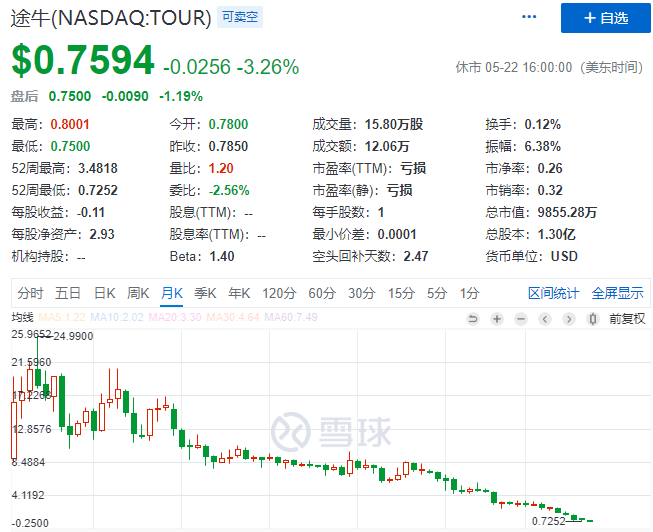
Task: Click 全屏显示 fullscreen display link
Action: [617, 293]
